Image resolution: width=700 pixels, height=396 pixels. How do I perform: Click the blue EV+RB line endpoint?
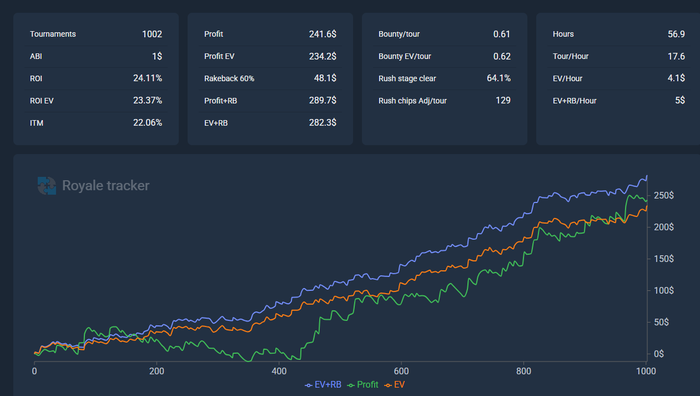[x=646, y=177]
